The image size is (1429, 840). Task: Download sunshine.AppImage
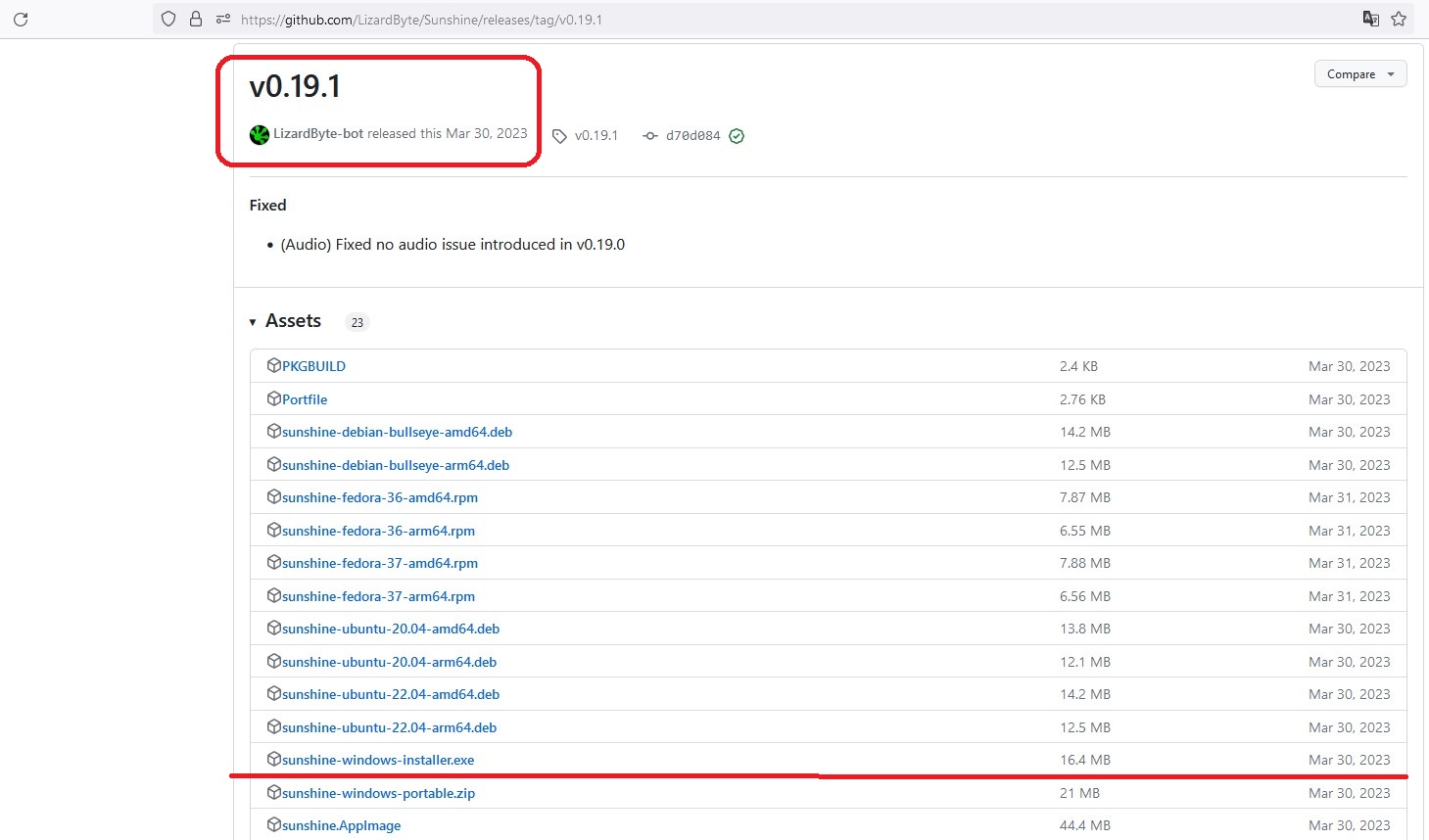(x=341, y=825)
